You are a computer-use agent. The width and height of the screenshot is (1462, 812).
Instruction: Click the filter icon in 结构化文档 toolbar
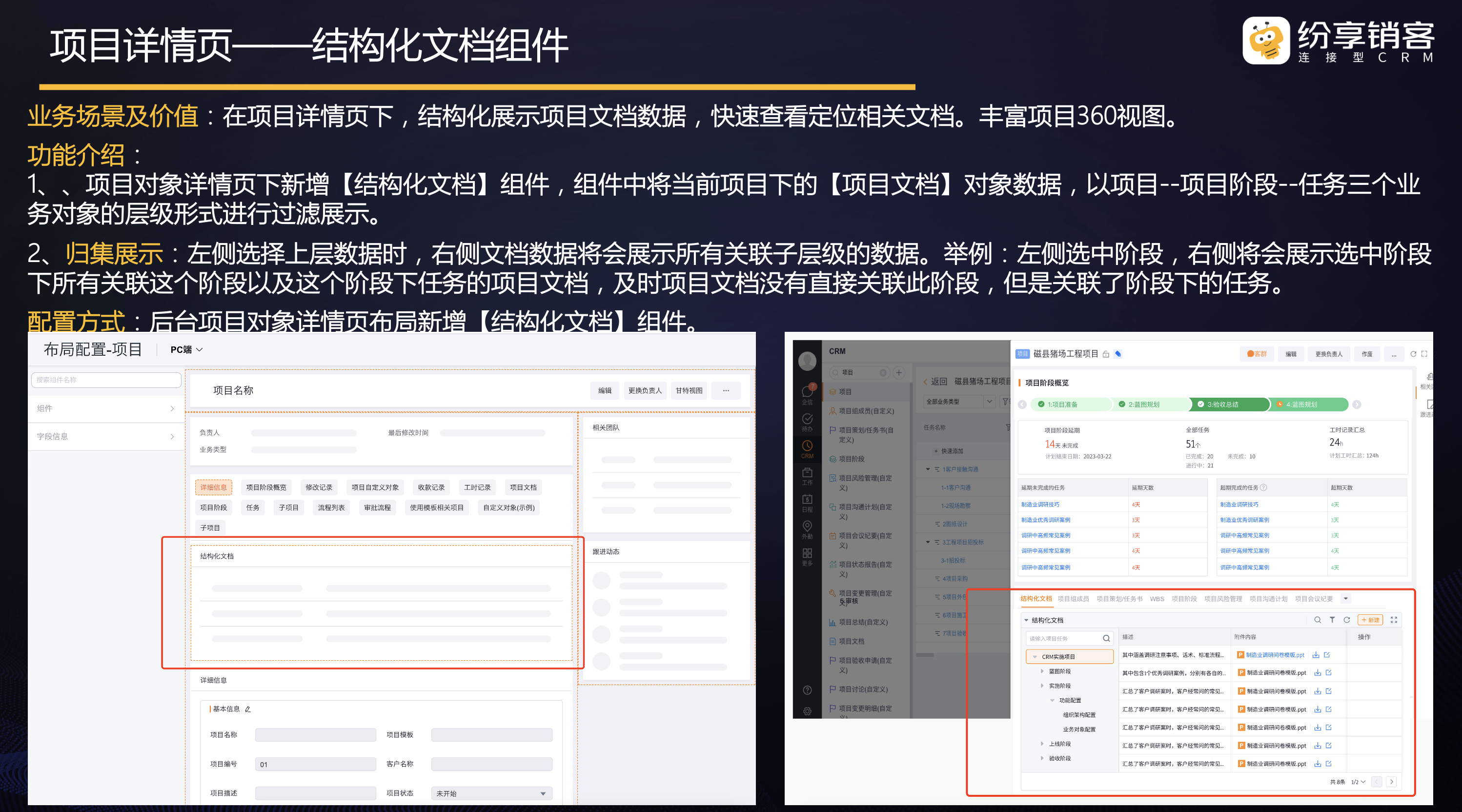coord(1332,620)
